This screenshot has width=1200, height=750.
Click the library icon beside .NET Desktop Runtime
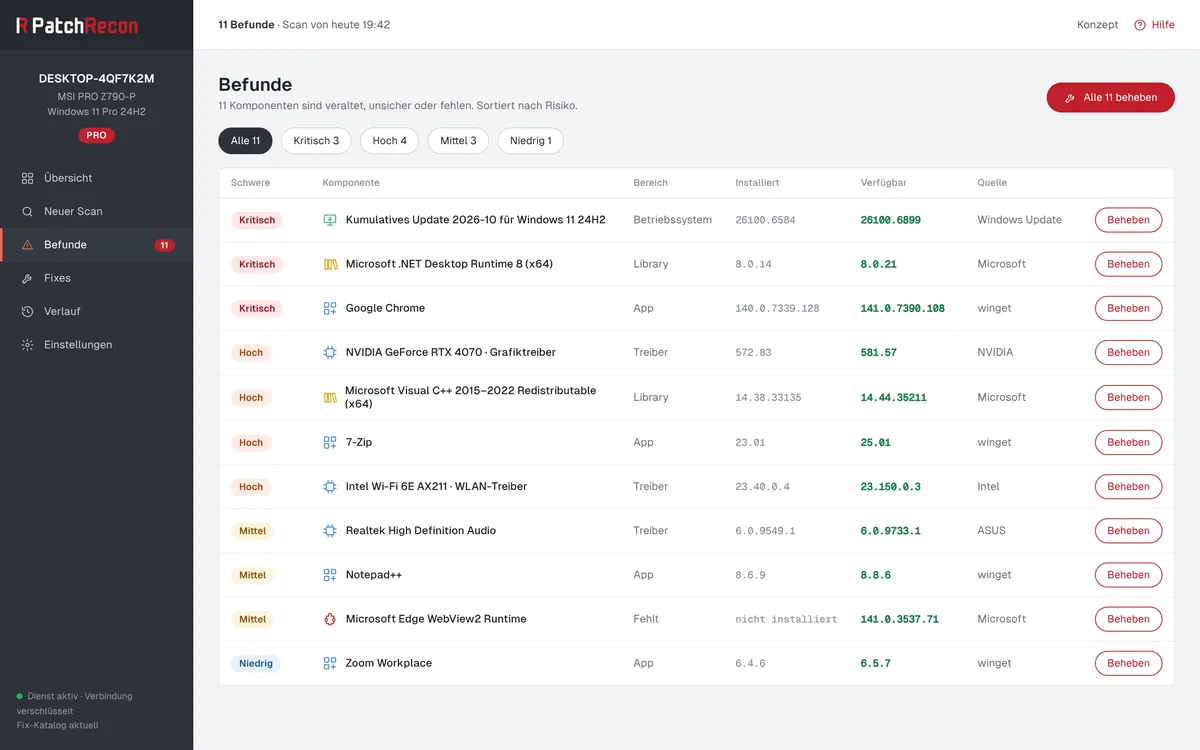(330, 264)
